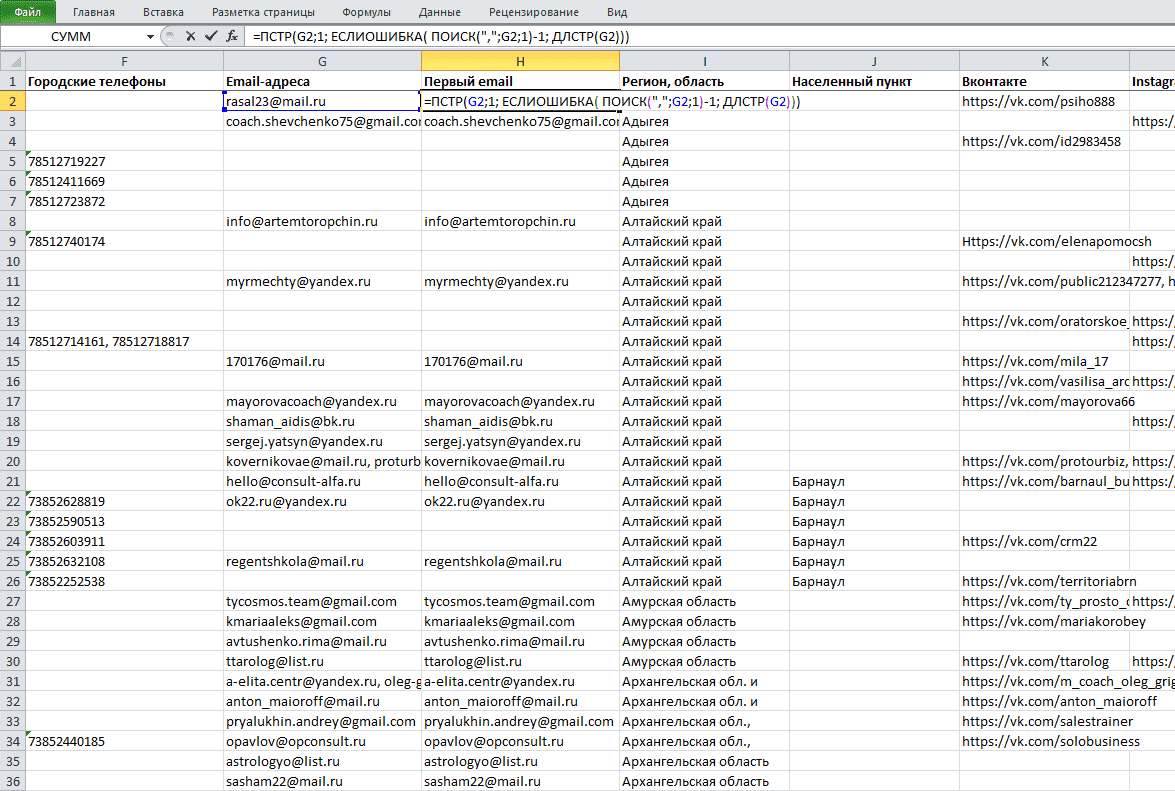Click link https://vk.com/salestrainer
The height and width of the screenshot is (791, 1175).
[1048, 721]
